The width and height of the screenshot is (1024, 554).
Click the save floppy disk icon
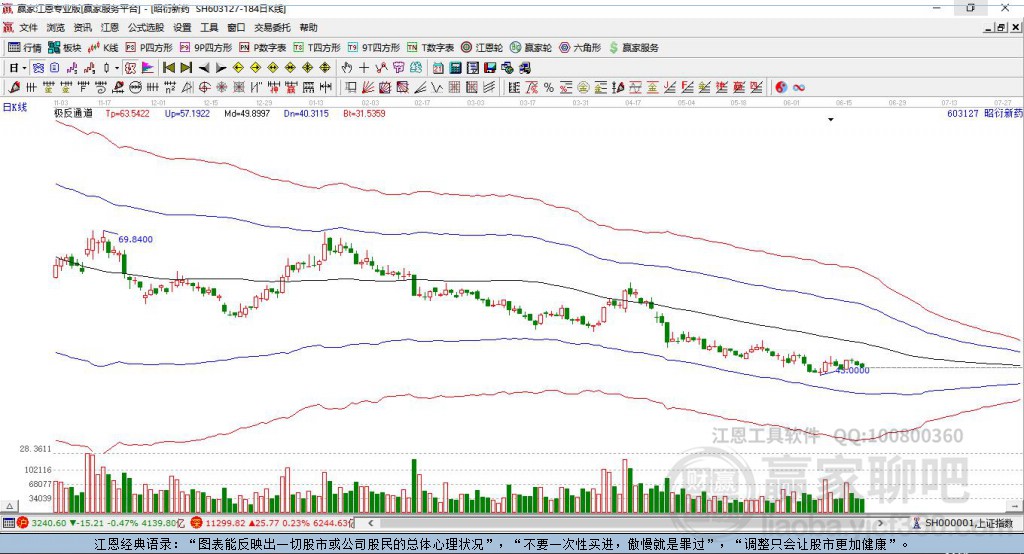tap(490, 68)
